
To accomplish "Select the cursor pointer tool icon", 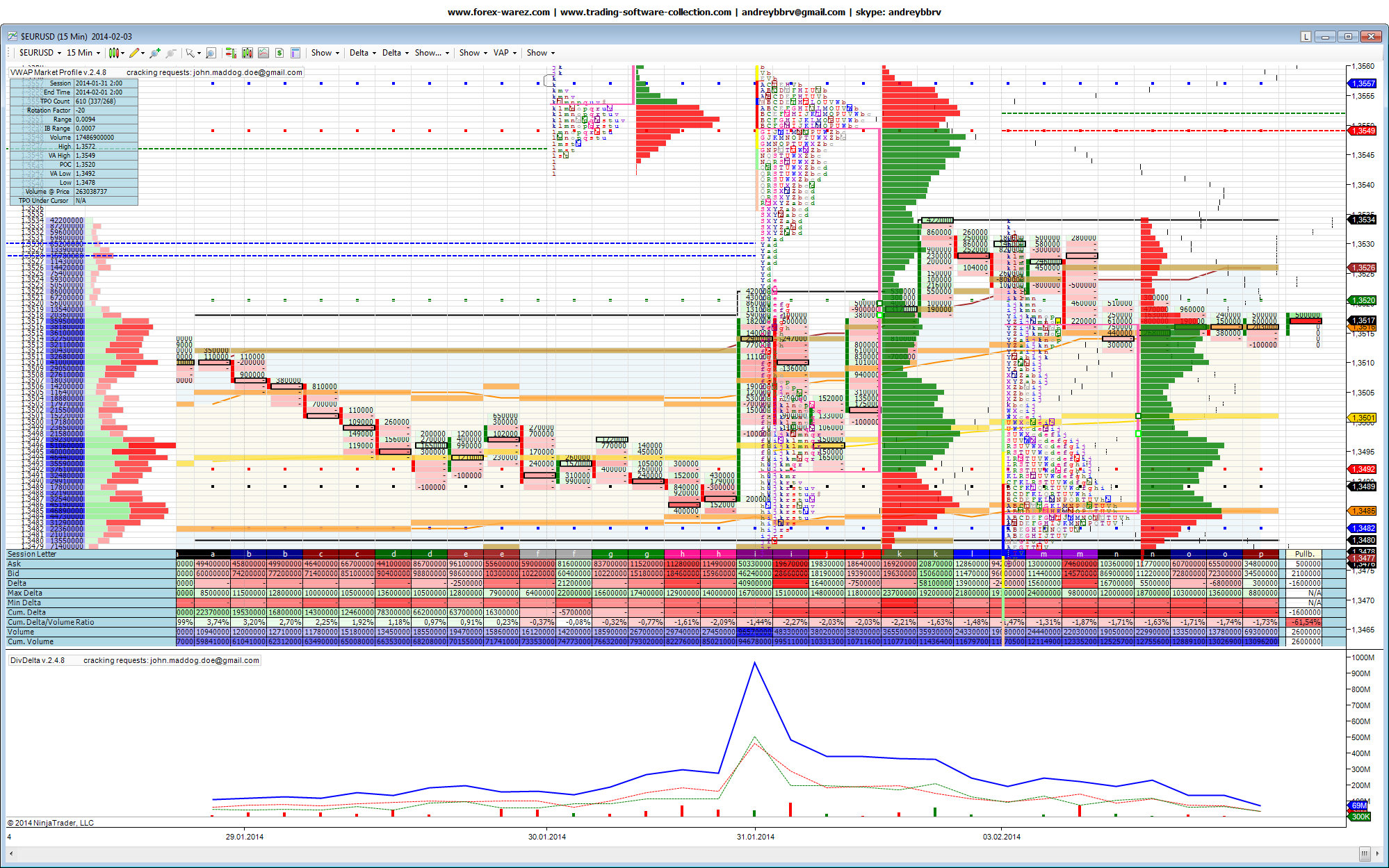I will (x=190, y=53).
